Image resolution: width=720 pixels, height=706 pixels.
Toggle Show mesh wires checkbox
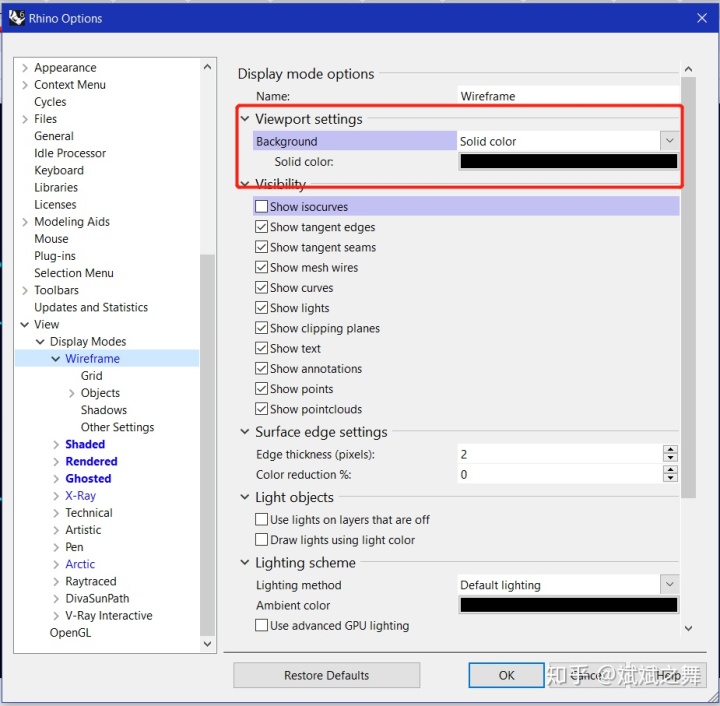tap(261, 267)
